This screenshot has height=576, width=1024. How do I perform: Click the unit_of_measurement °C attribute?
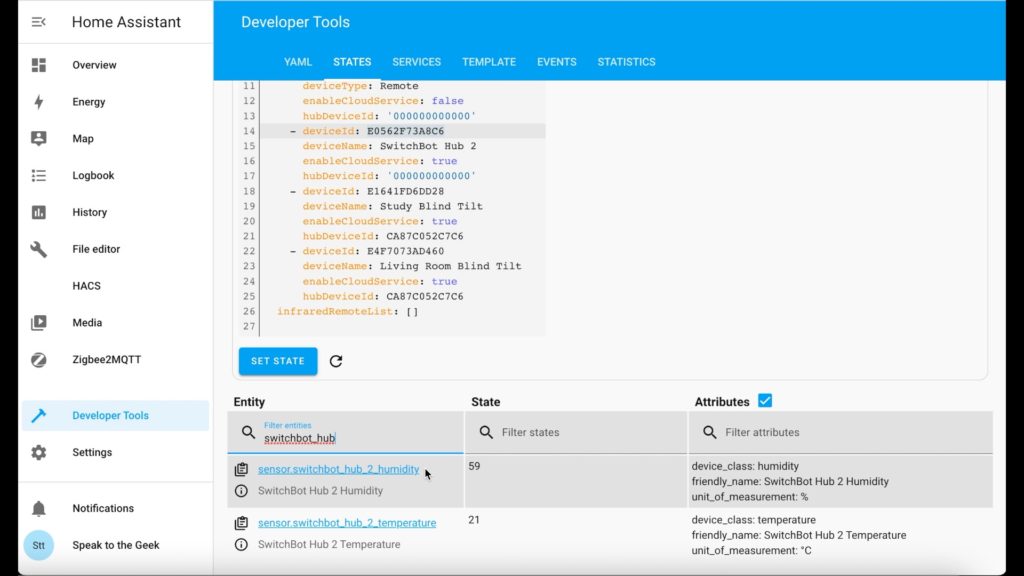752,551
